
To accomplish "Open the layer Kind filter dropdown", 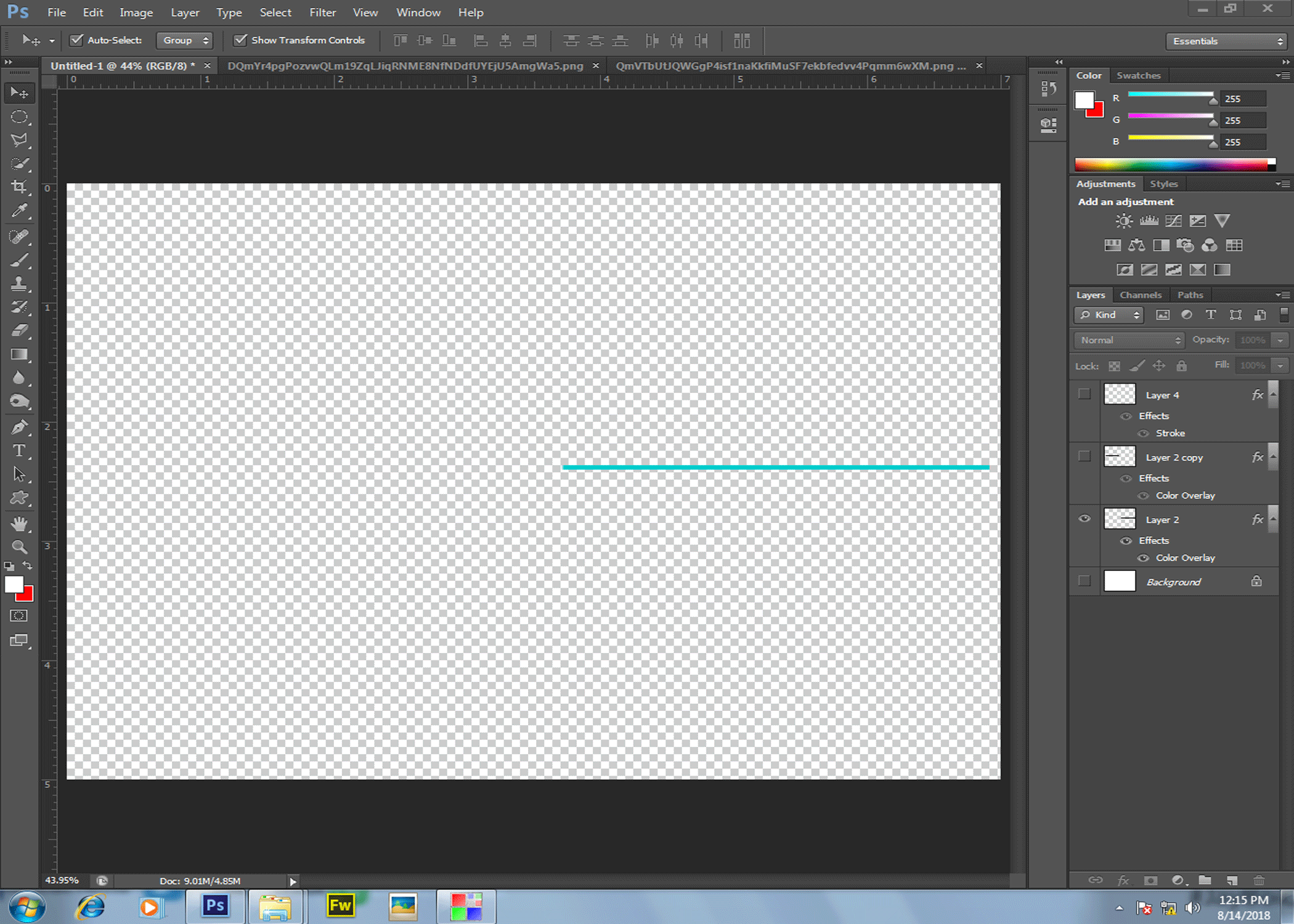I will pyautogui.click(x=1109, y=315).
